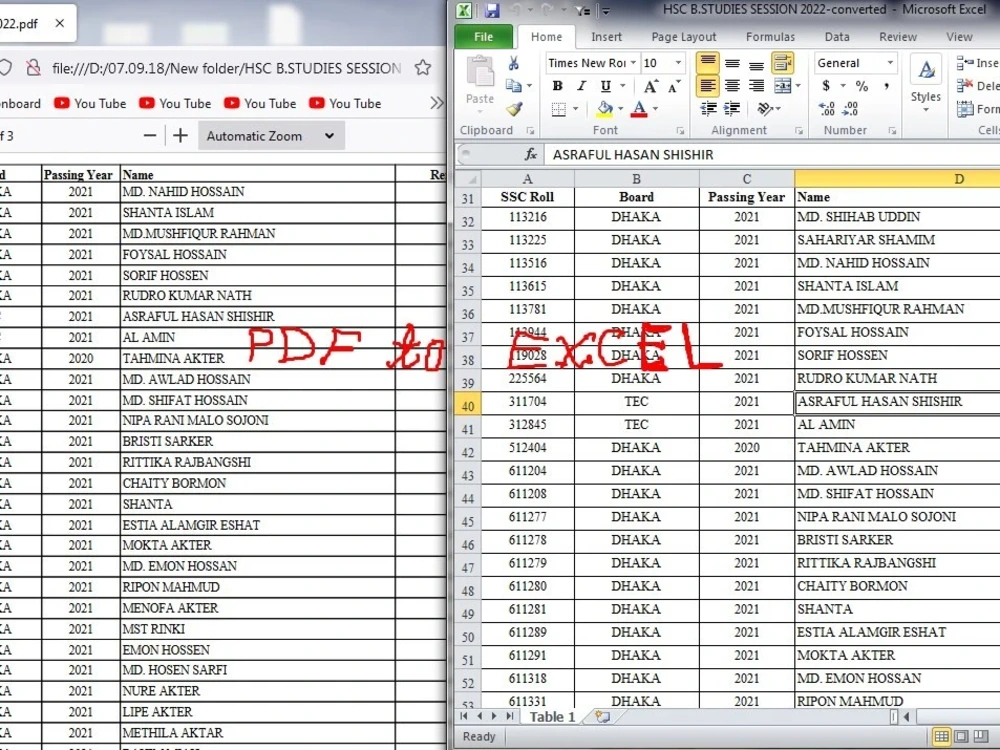Bookmark this page star in browser
This screenshot has width=1000, height=750.
(x=423, y=68)
